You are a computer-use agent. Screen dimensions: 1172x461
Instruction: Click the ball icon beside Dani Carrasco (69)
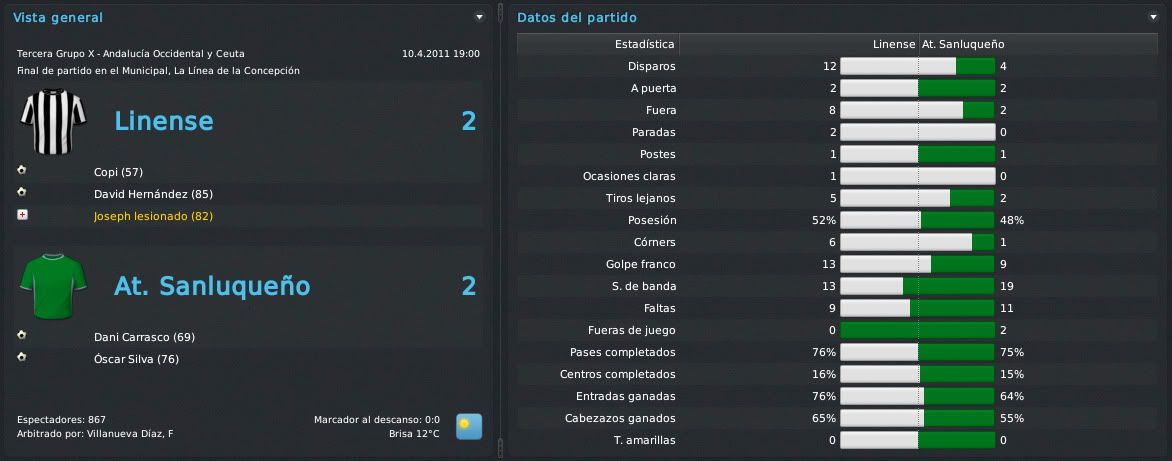(x=22, y=335)
